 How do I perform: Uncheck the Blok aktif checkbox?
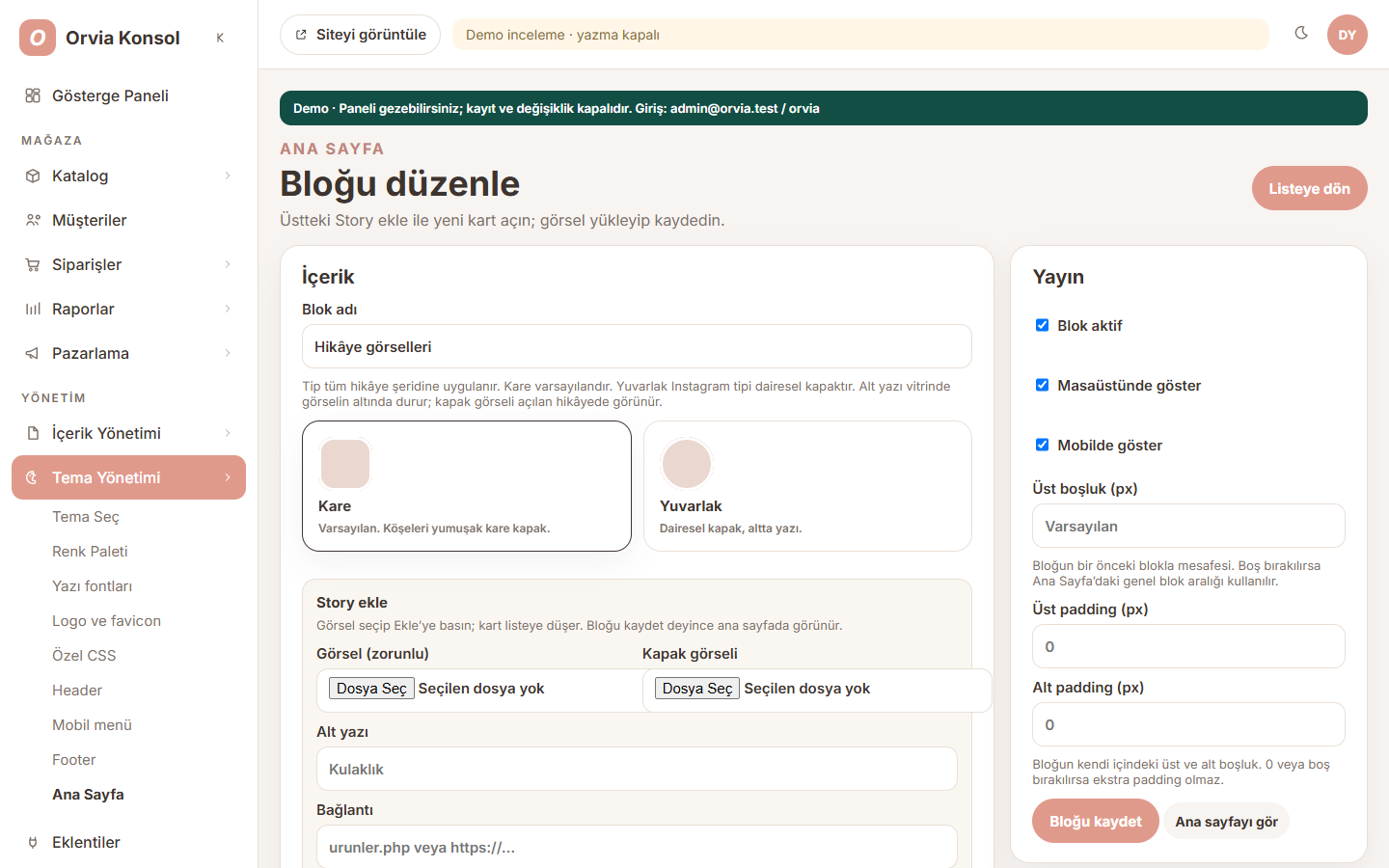(x=1042, y=325)
